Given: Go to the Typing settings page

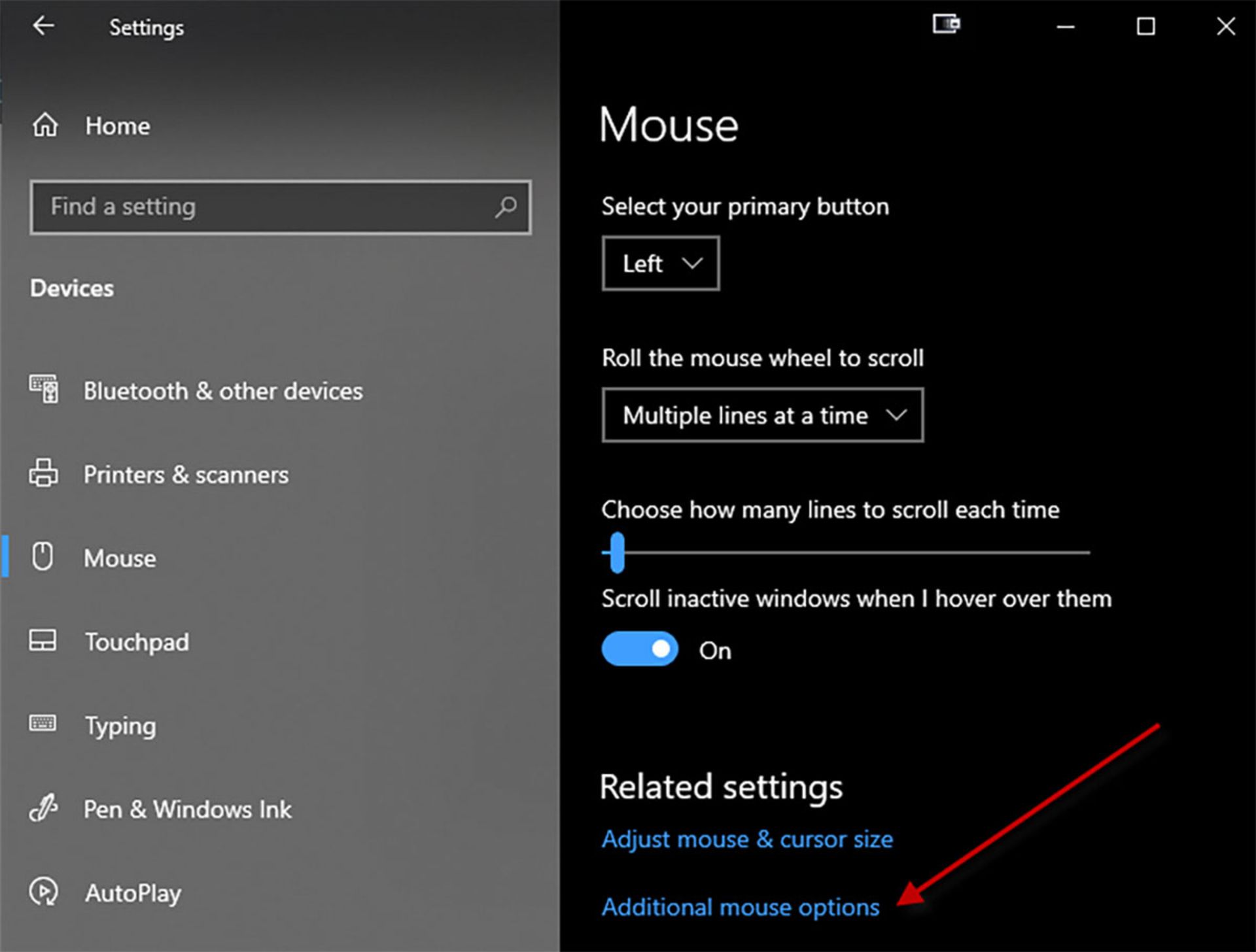Looking at the screenshot, I should point(120,726).
